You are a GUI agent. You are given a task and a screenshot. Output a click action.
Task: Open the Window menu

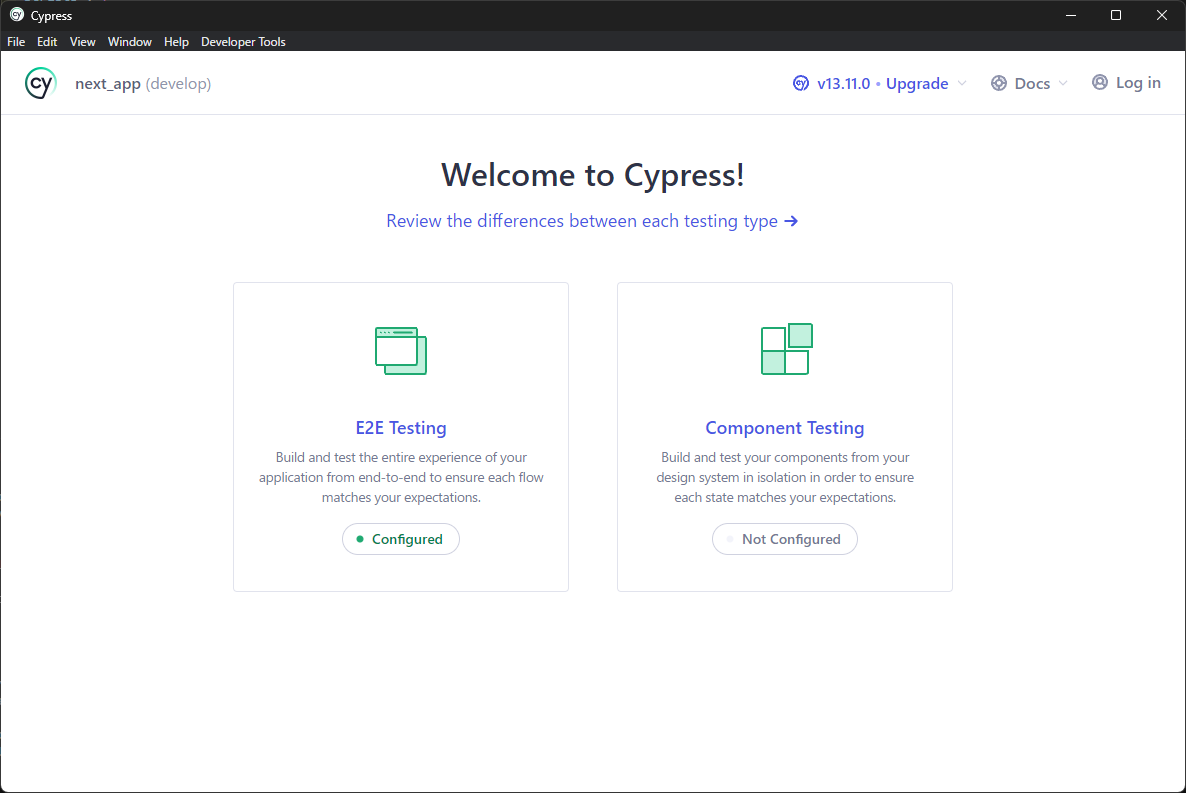pos(129,42)
